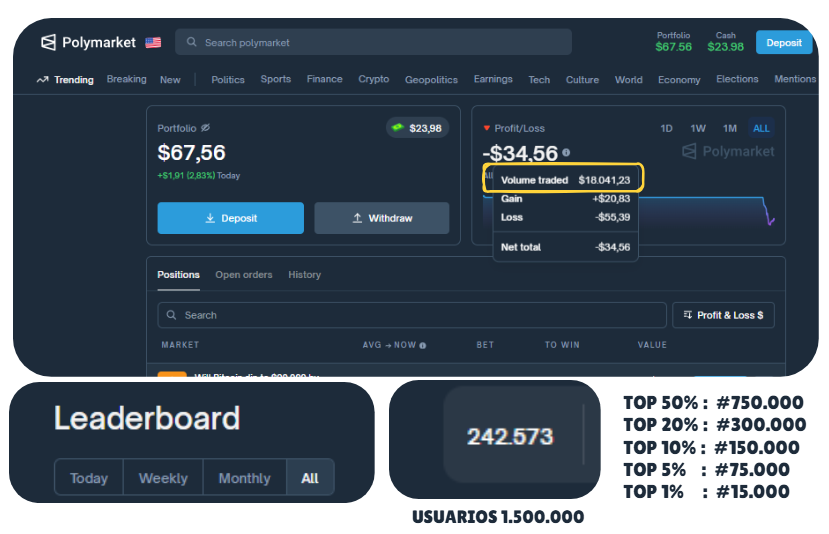
Task: Select the MARKET column header
Action: pos(180,345)
